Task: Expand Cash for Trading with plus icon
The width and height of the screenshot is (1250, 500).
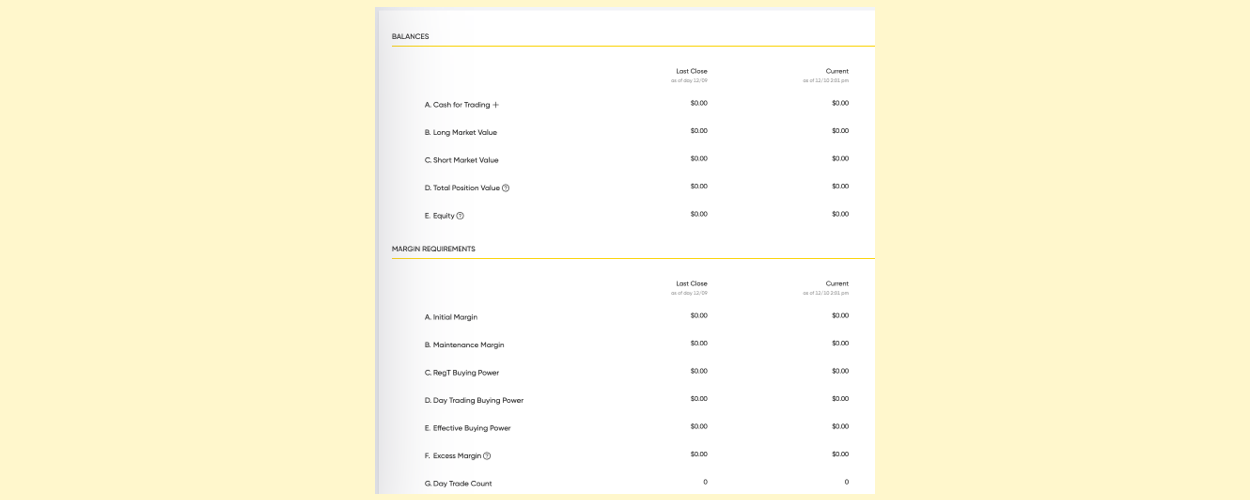Action: [495, 105]
